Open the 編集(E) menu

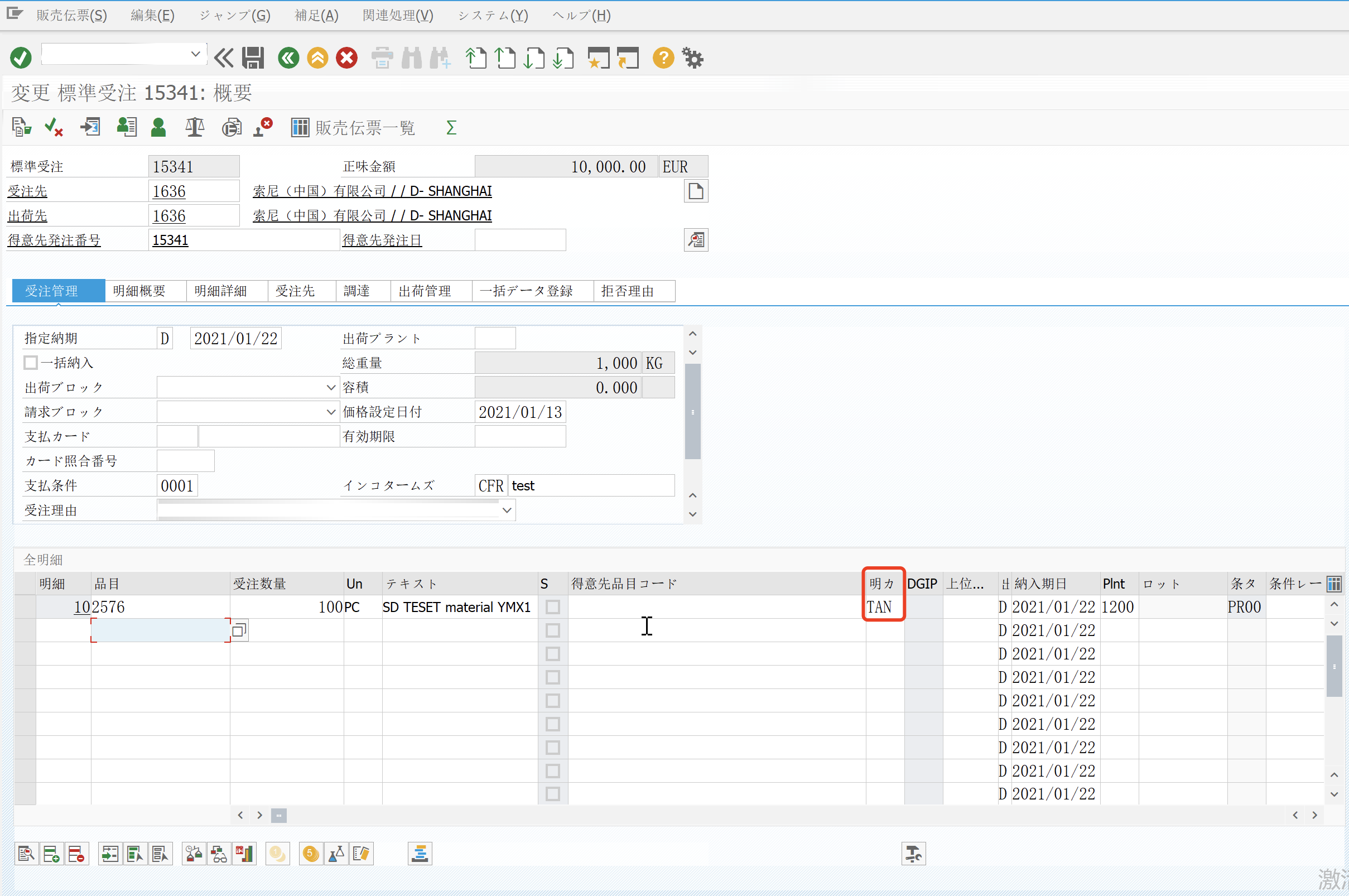pyautogui.click(x=152, y=16)
